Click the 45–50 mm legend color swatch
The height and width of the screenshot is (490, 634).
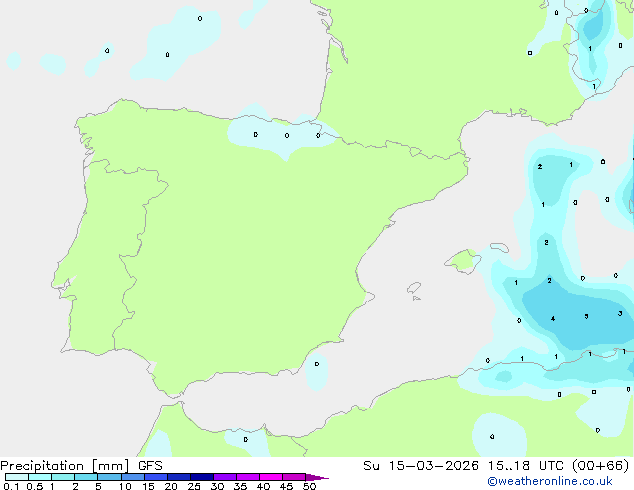point(294,477)
